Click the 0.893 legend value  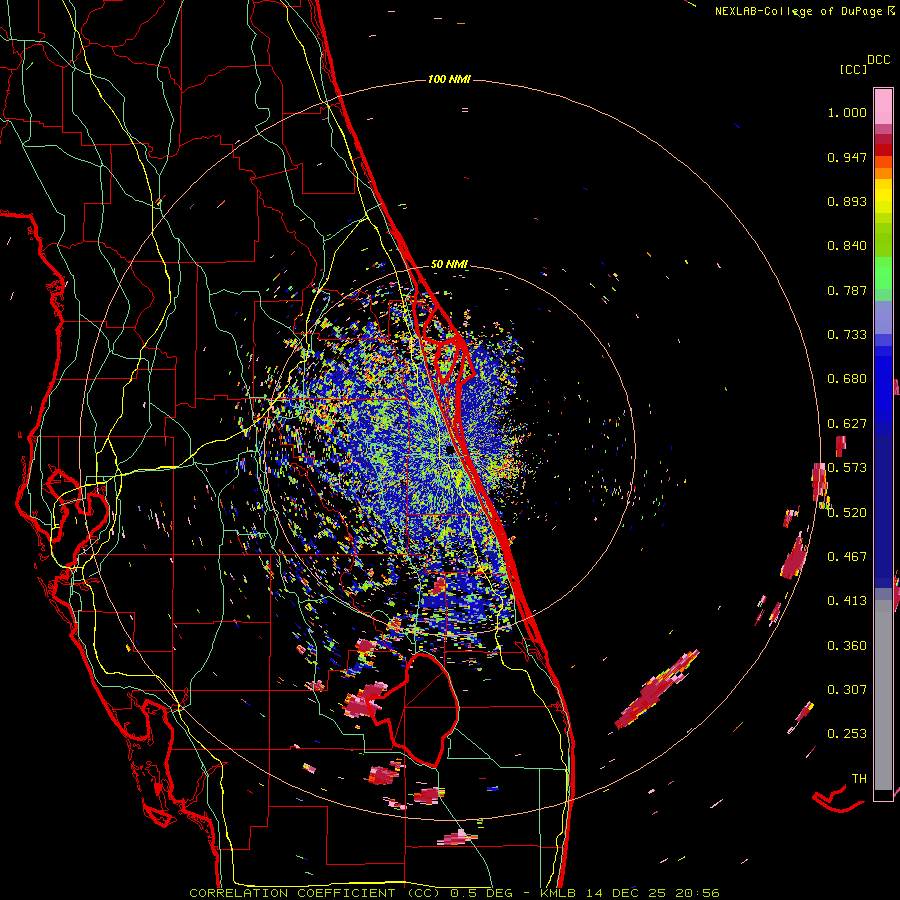point(847,201)
